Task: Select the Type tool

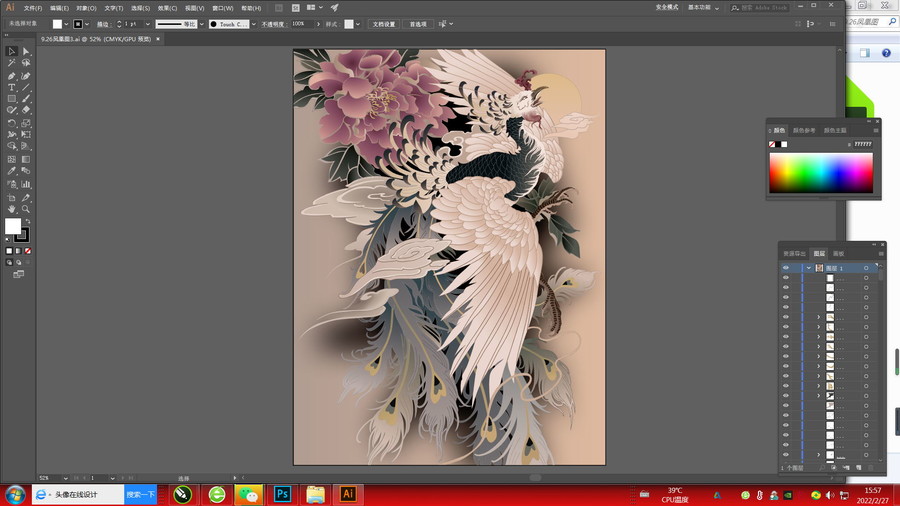Action: [x=11, y=87]
